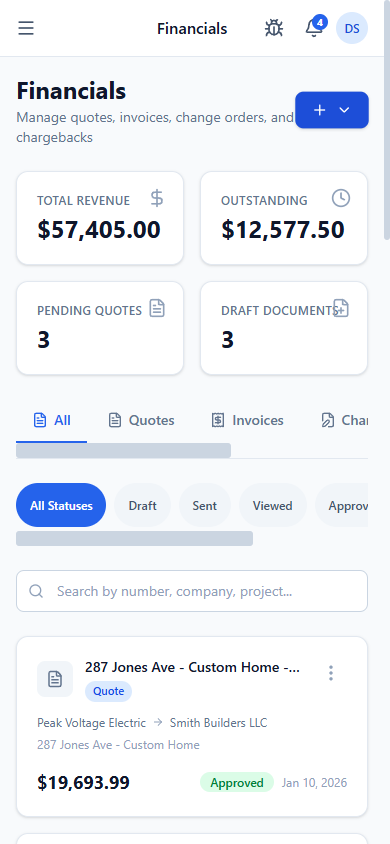This screenshot has height=844, width=390.
Task: Click Peak Voltage Electric company name
Action: 91,723
